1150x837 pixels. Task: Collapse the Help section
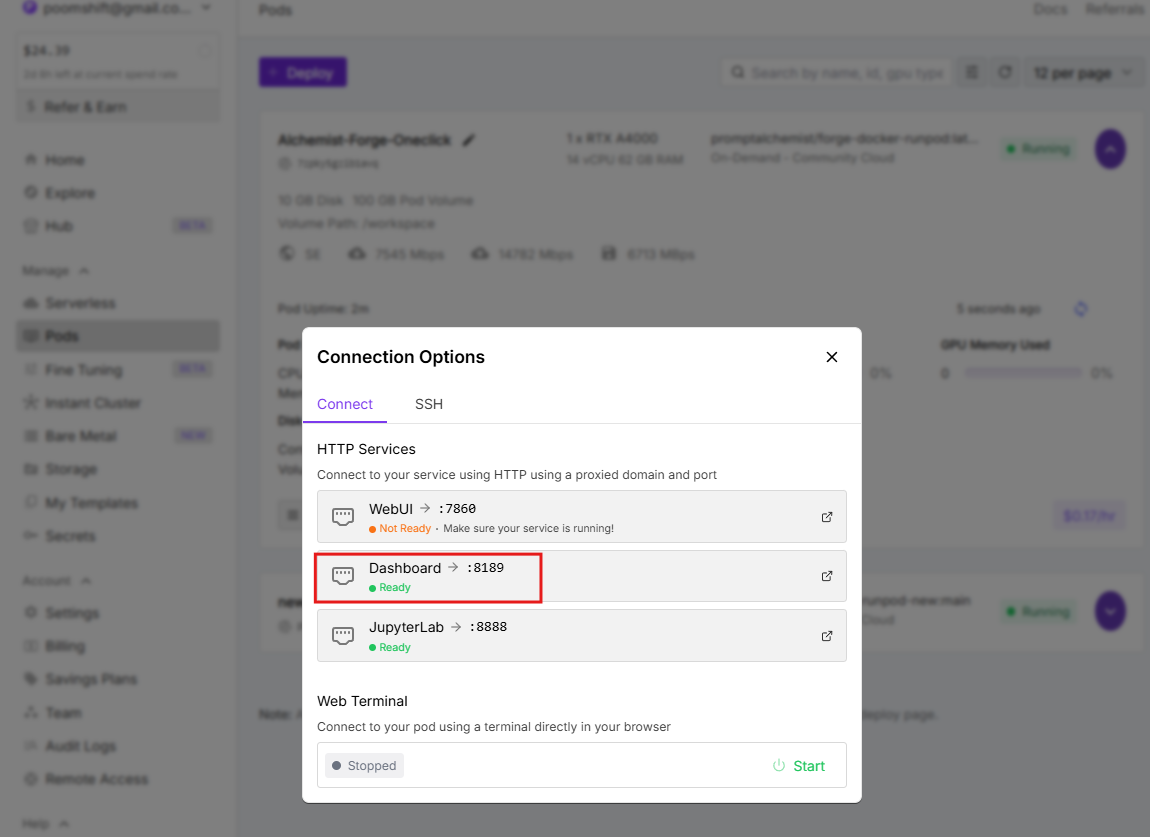point(45,824)
